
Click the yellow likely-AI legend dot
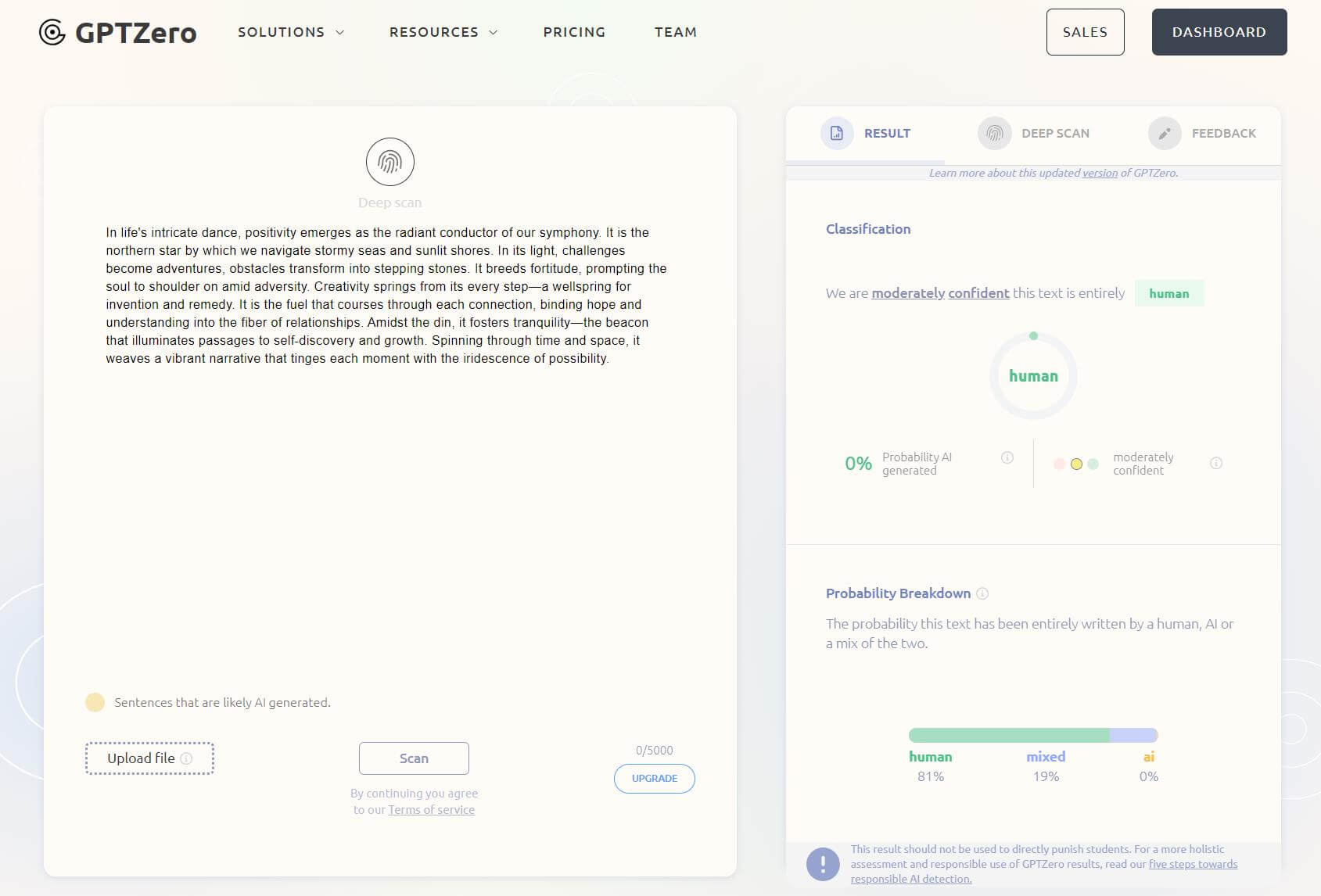coord(95,702)
